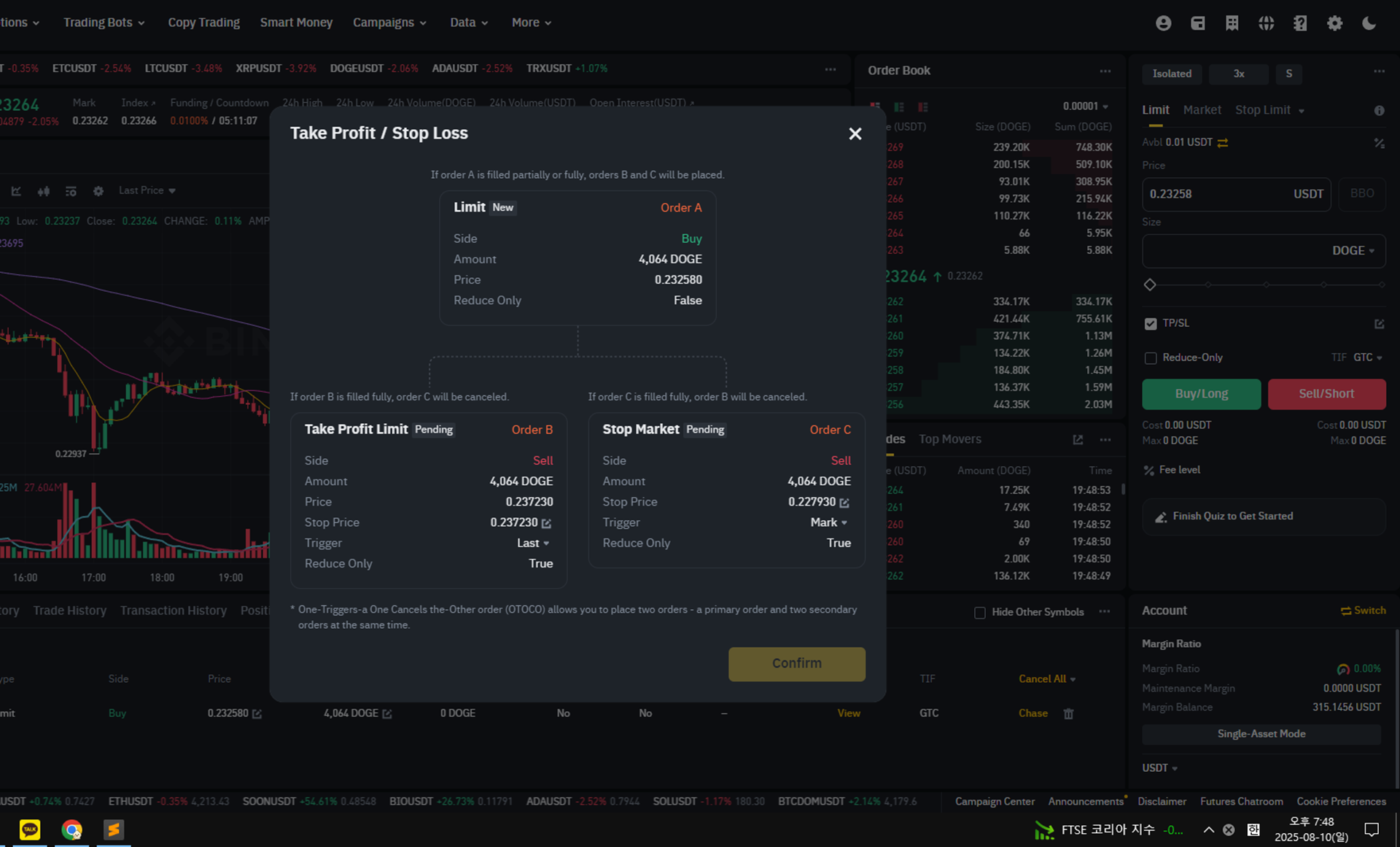The width and height of the screenshot is (1400, 847).
Task: Switch to the Market order tab
Action: (1202, 110)
